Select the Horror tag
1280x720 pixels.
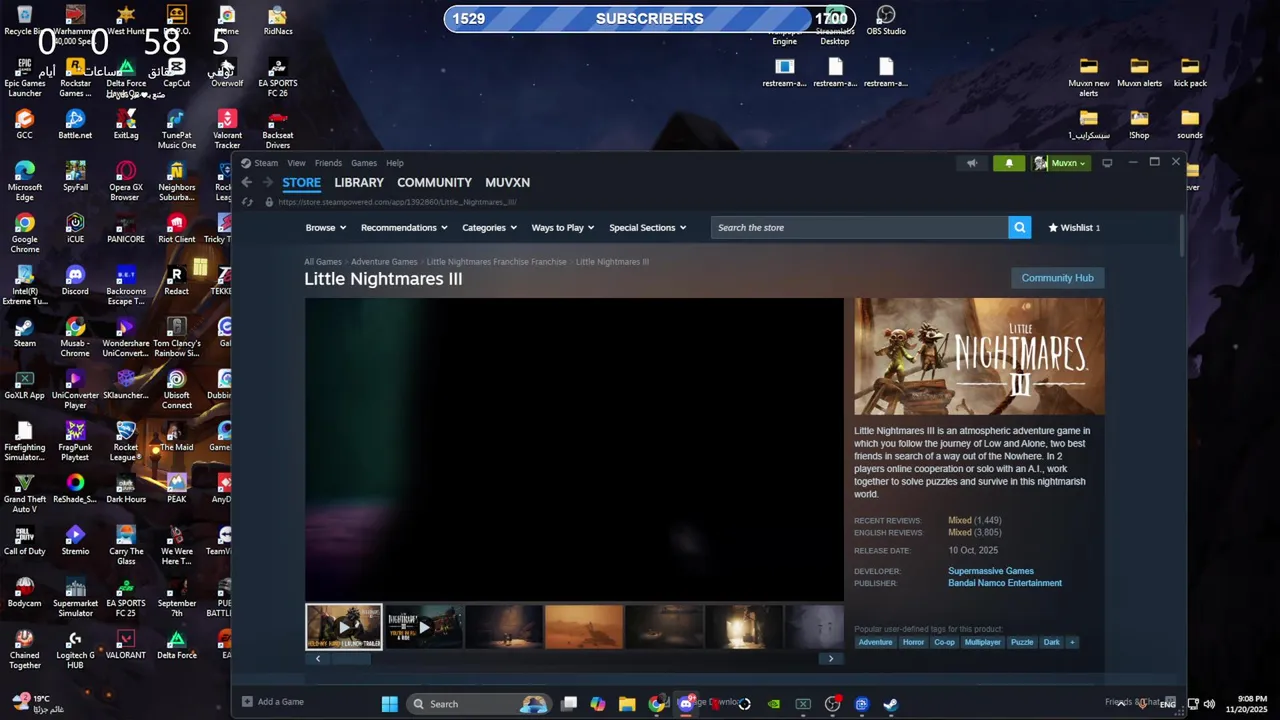click(x=914, y=642)
